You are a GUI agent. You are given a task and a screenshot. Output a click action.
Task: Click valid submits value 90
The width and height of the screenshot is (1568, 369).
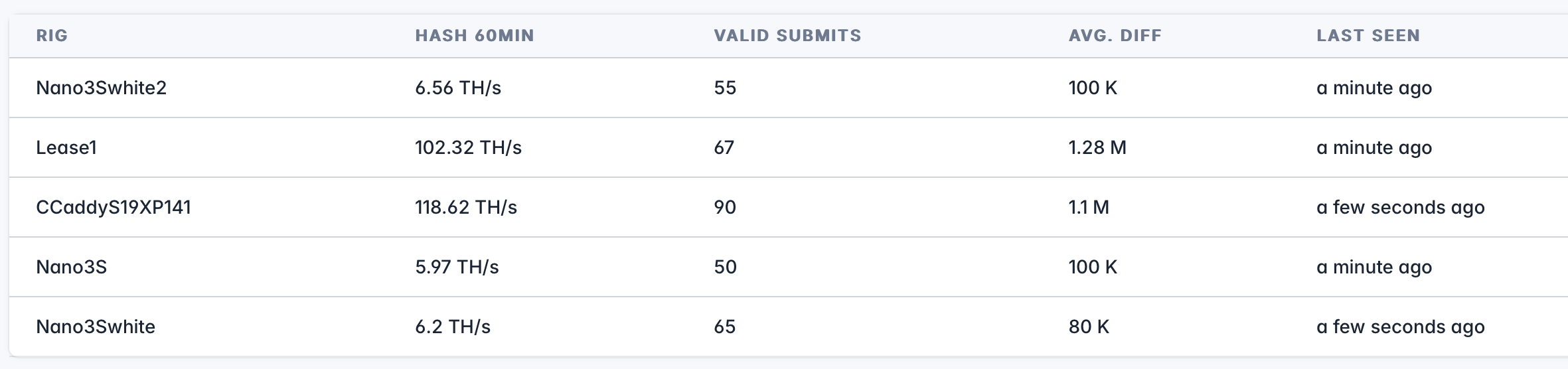[x=724, y=208]
